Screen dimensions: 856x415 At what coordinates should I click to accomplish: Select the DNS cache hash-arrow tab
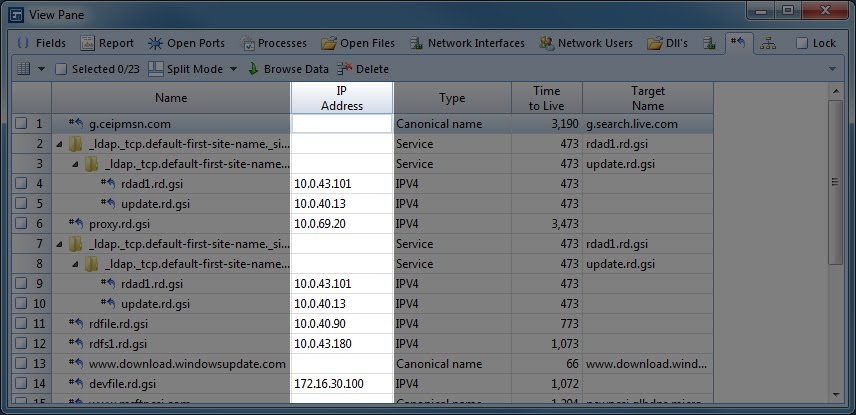coord(738,43)
